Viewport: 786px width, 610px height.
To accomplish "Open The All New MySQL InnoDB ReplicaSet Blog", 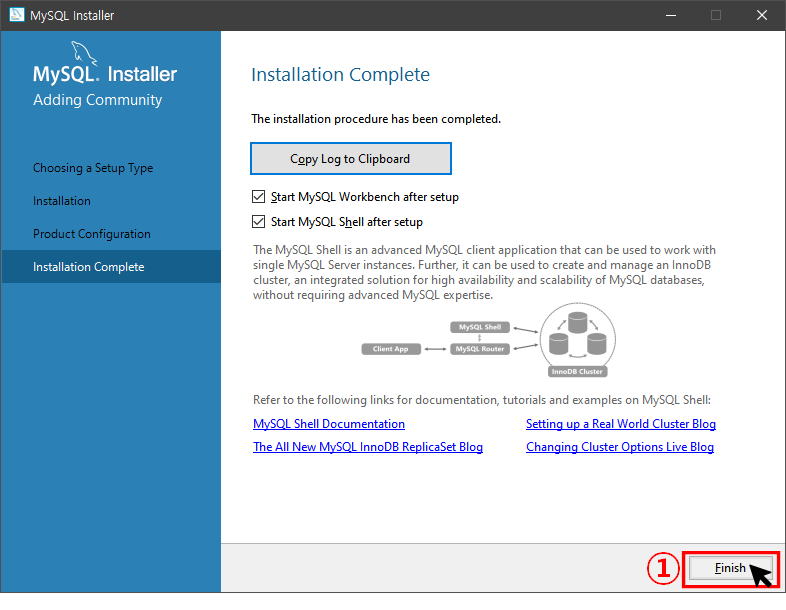I will (x=368, y=447).
